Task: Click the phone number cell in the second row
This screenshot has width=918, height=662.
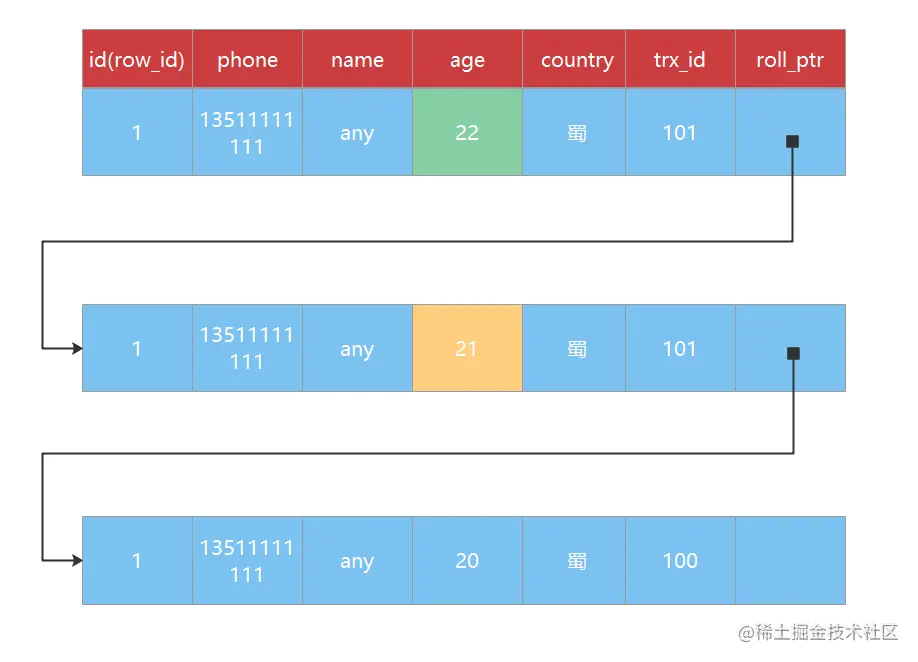Action: [247, 348]
